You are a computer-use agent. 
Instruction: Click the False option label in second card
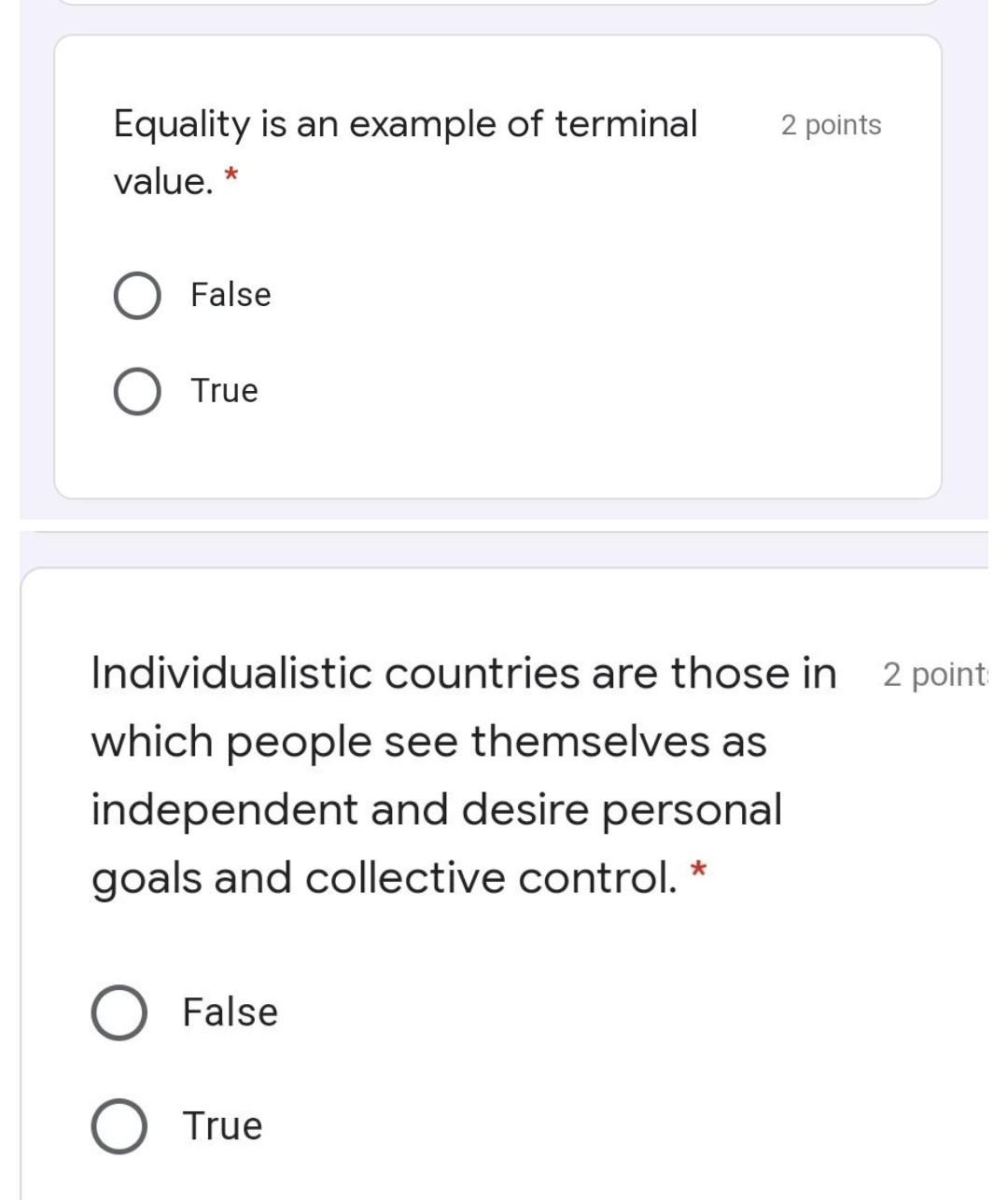pyautogui.click(x=230, y=1012)
